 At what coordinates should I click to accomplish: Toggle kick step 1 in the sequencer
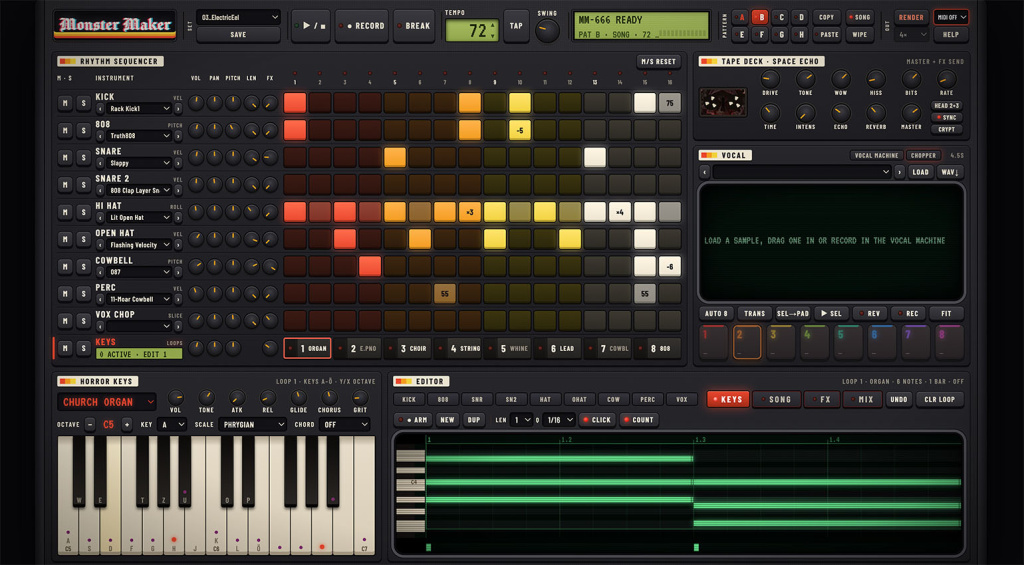click(x=295, y=103)
